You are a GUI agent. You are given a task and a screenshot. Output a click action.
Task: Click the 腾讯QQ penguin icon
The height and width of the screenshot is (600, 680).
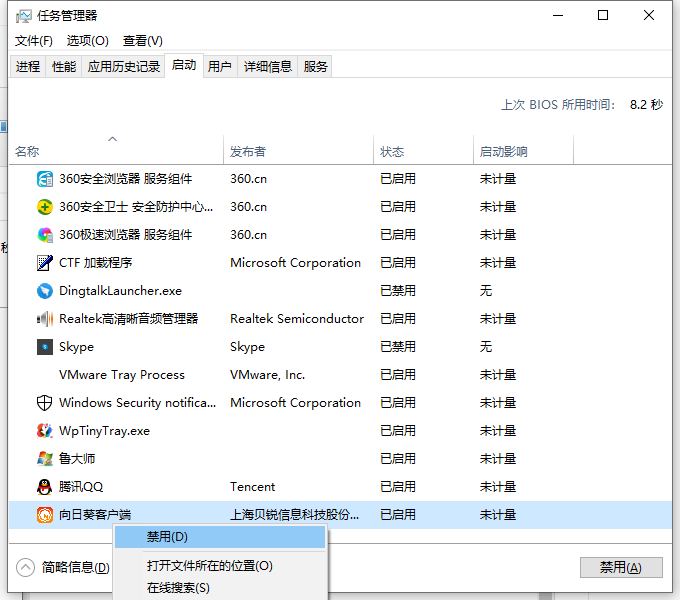(x=45, y=487)
